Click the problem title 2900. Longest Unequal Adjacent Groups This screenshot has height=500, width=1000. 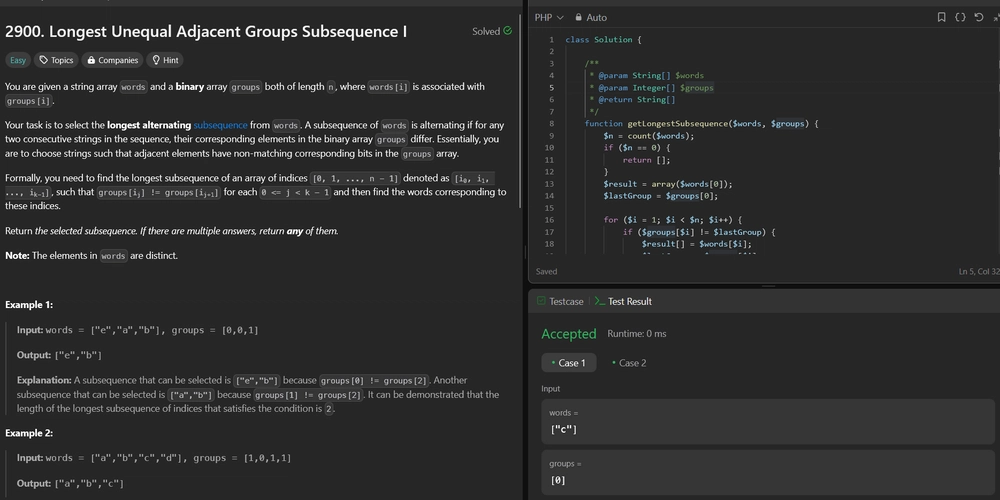(x=206, y=31)
